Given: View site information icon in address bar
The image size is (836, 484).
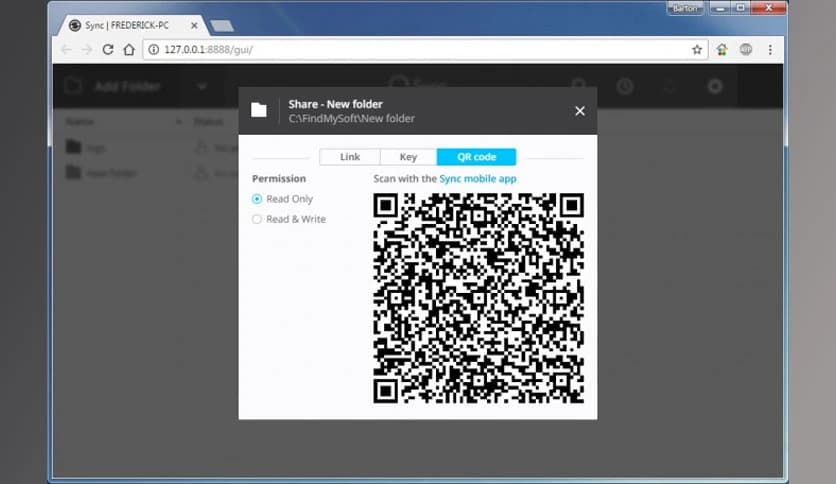Looking at the screenshot, I should (154, 50).
